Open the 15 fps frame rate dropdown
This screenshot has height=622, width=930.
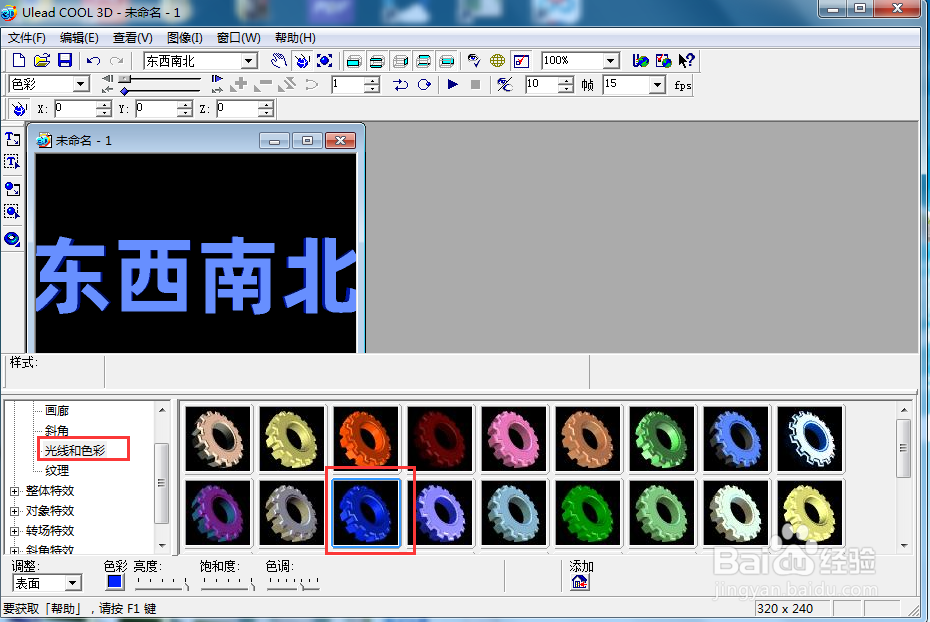pyautogui.click(x=657, y=85)
